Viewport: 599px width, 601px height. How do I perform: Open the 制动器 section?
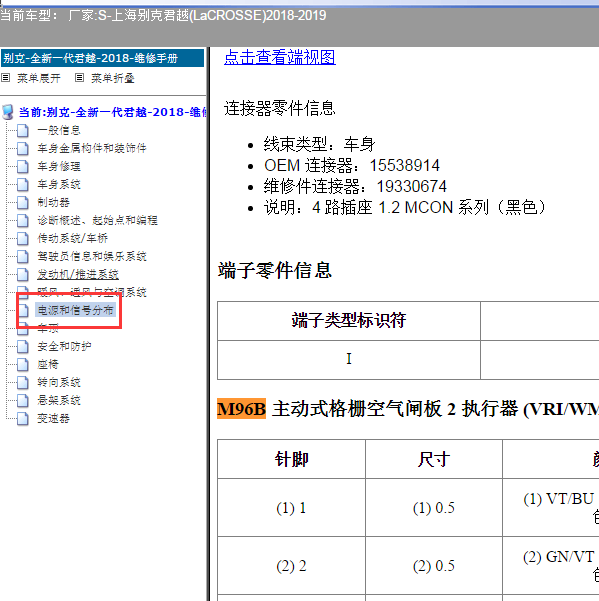53,202
